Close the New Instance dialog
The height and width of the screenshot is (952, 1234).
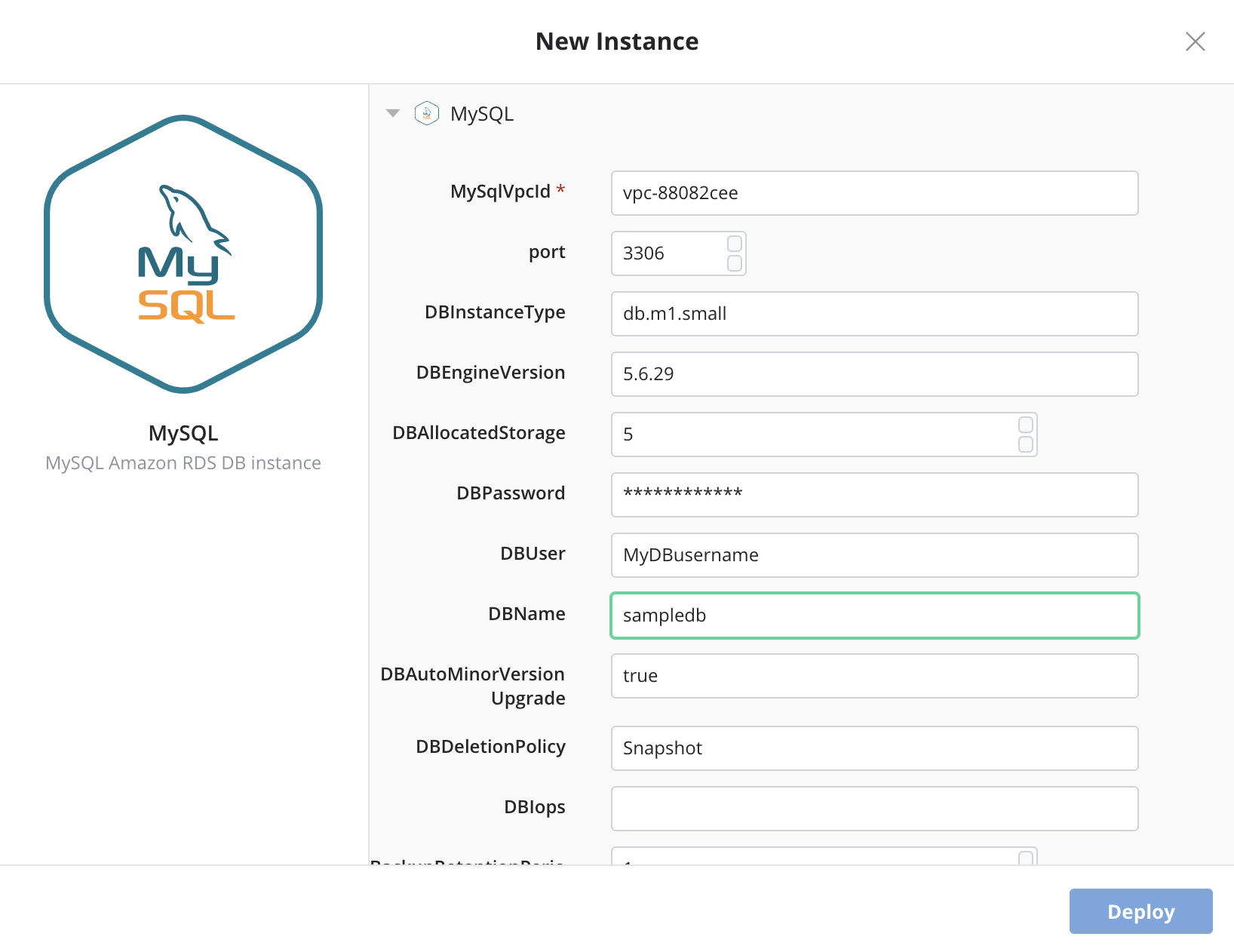pyautogui.click(x=1195, y=41)
